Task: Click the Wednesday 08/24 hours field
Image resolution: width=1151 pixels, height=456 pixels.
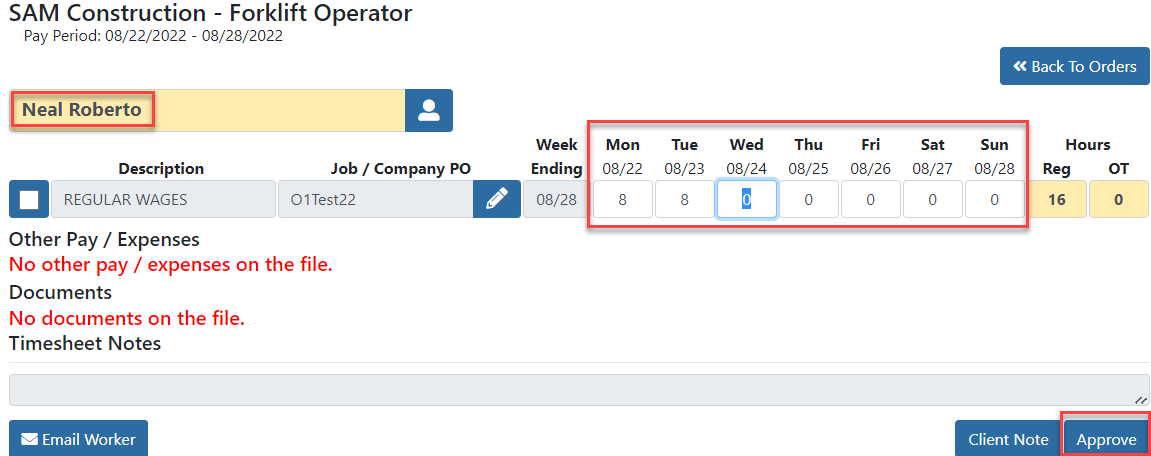Action: [x=746, y=199]
